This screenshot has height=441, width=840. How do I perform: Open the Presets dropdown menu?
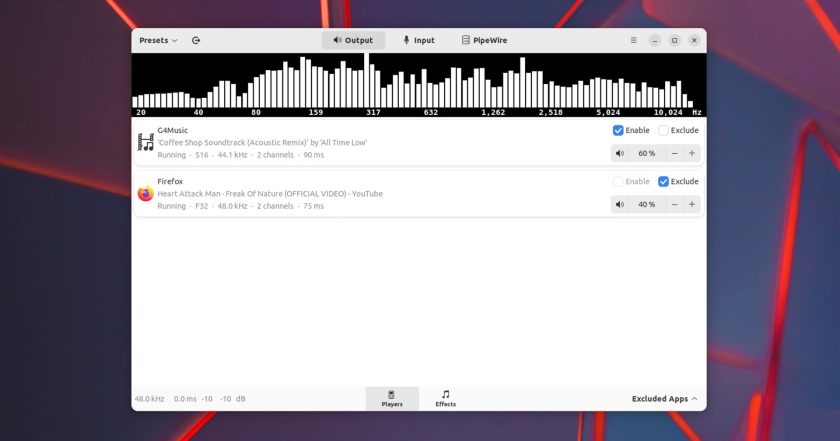[158, 40]
